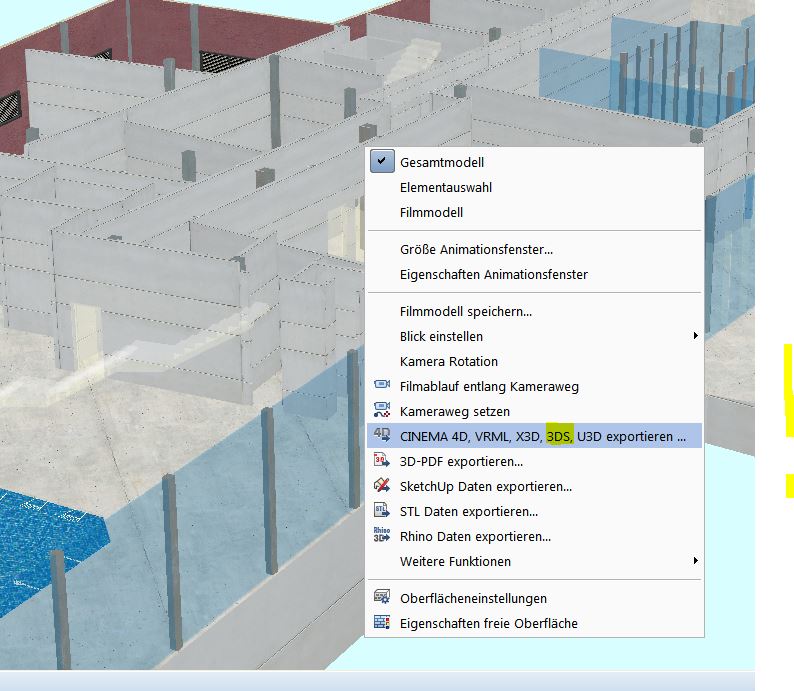Click the Filmablauf entlang Kameraweg camera icon
This screenshot has height=691, width=794.
381,386
